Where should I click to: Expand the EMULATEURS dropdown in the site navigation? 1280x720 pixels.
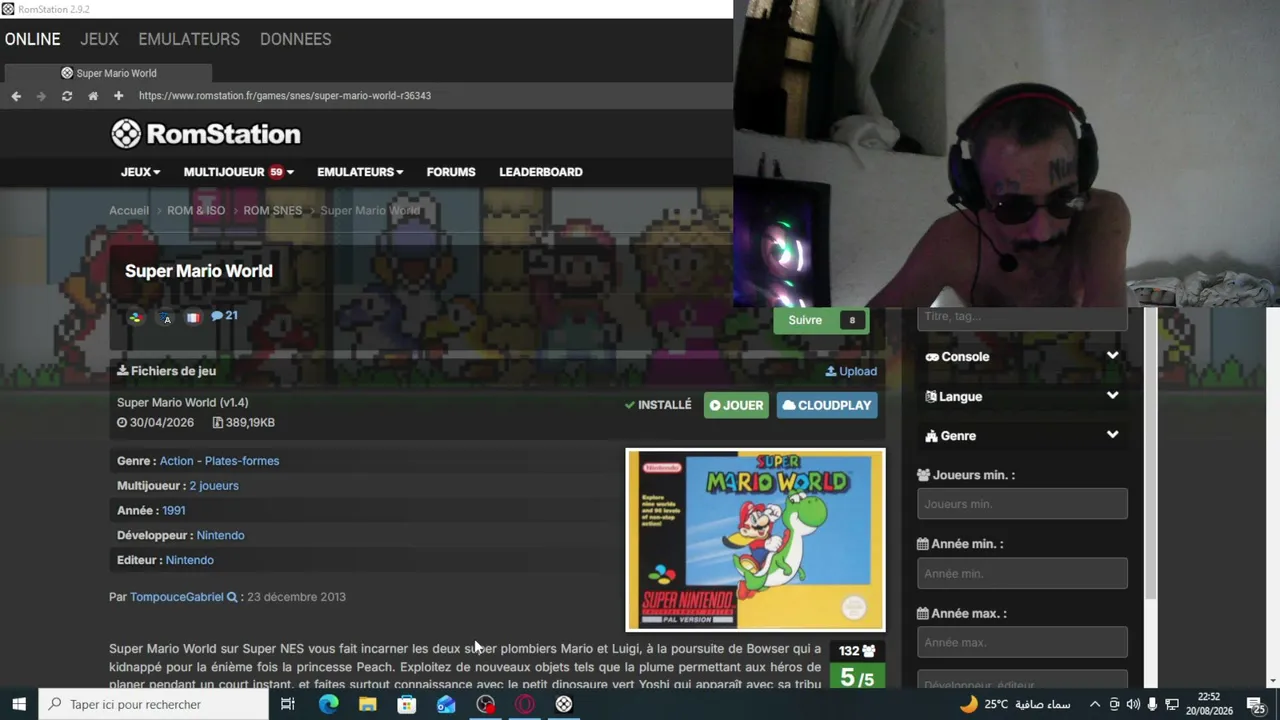coord(360,172)
